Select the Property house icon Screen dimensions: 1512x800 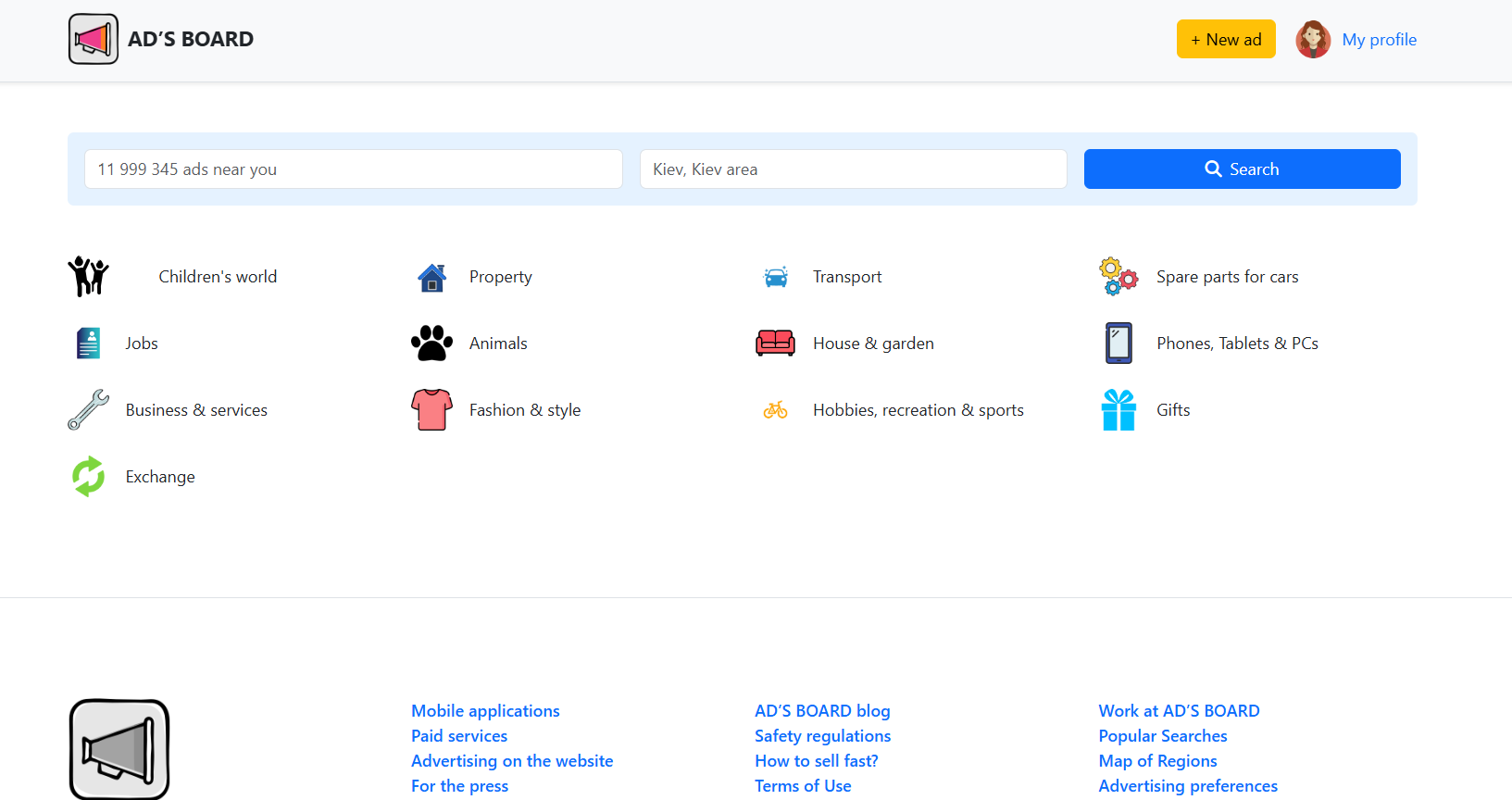pyautogui.click(x=432, y=277)
